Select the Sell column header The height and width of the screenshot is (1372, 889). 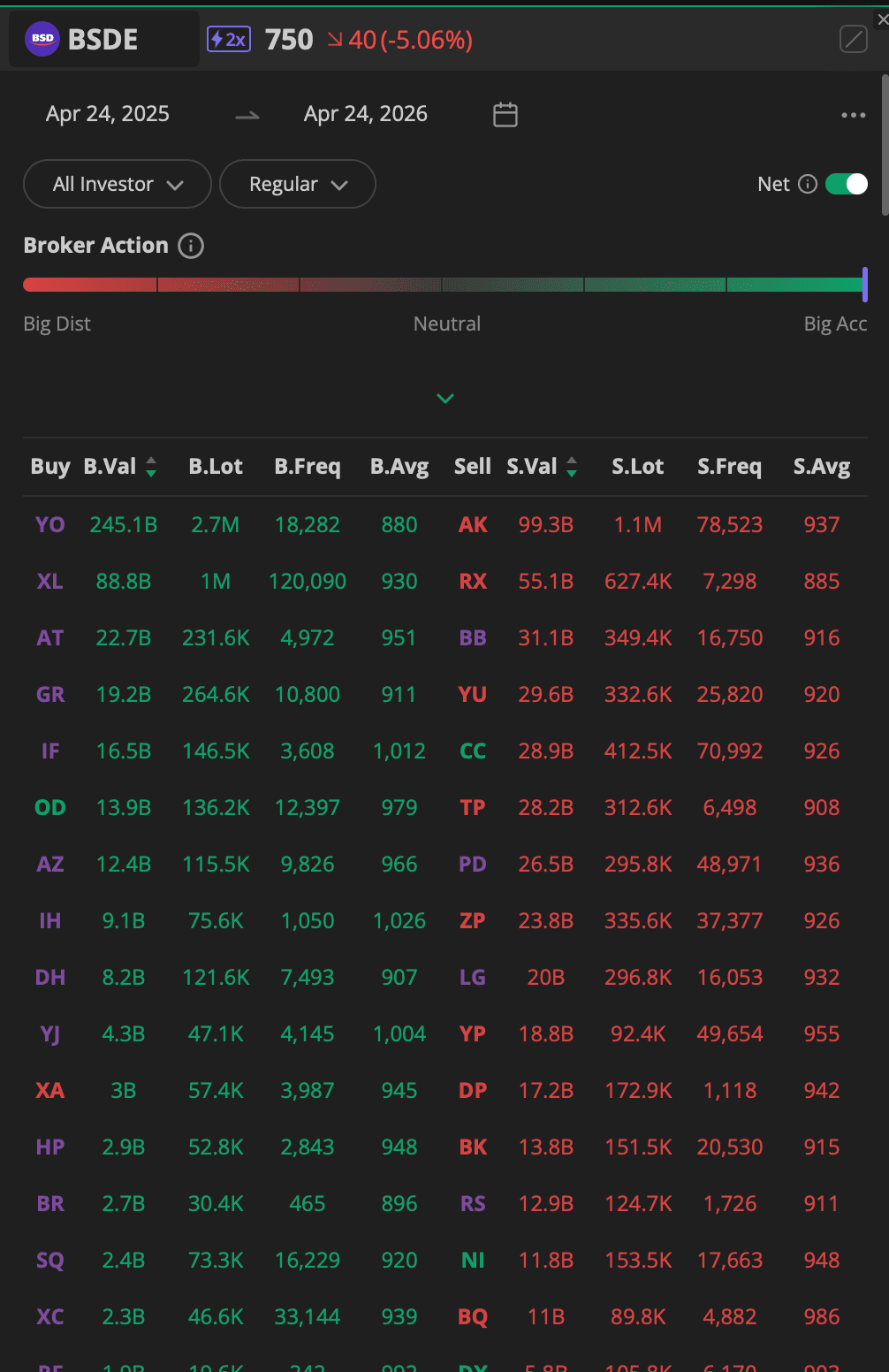472,467
